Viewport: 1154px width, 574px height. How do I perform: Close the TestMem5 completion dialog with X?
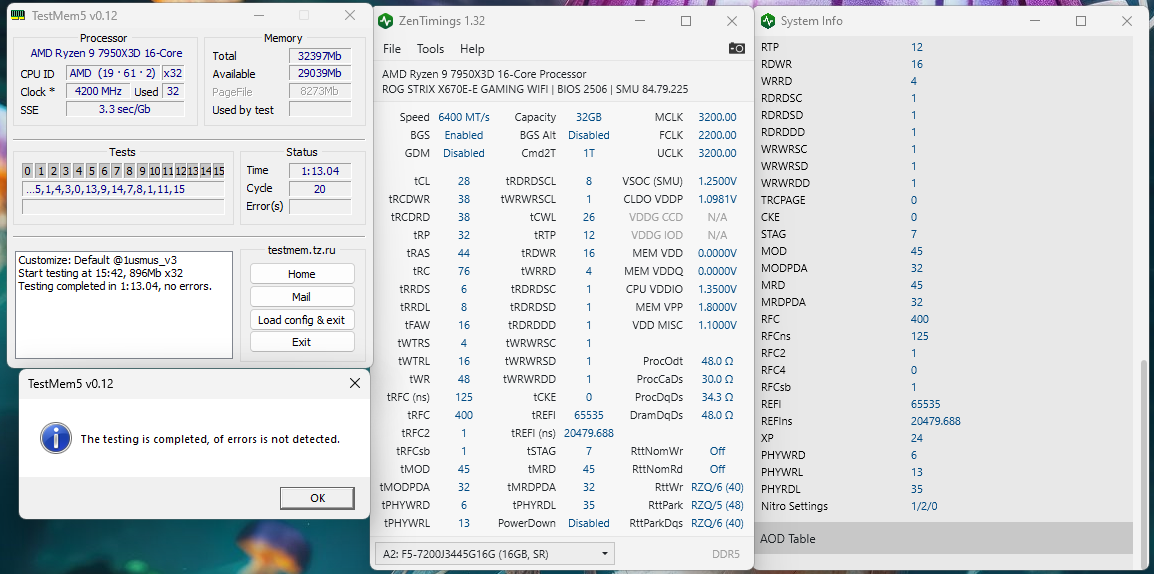pos(355,383)
